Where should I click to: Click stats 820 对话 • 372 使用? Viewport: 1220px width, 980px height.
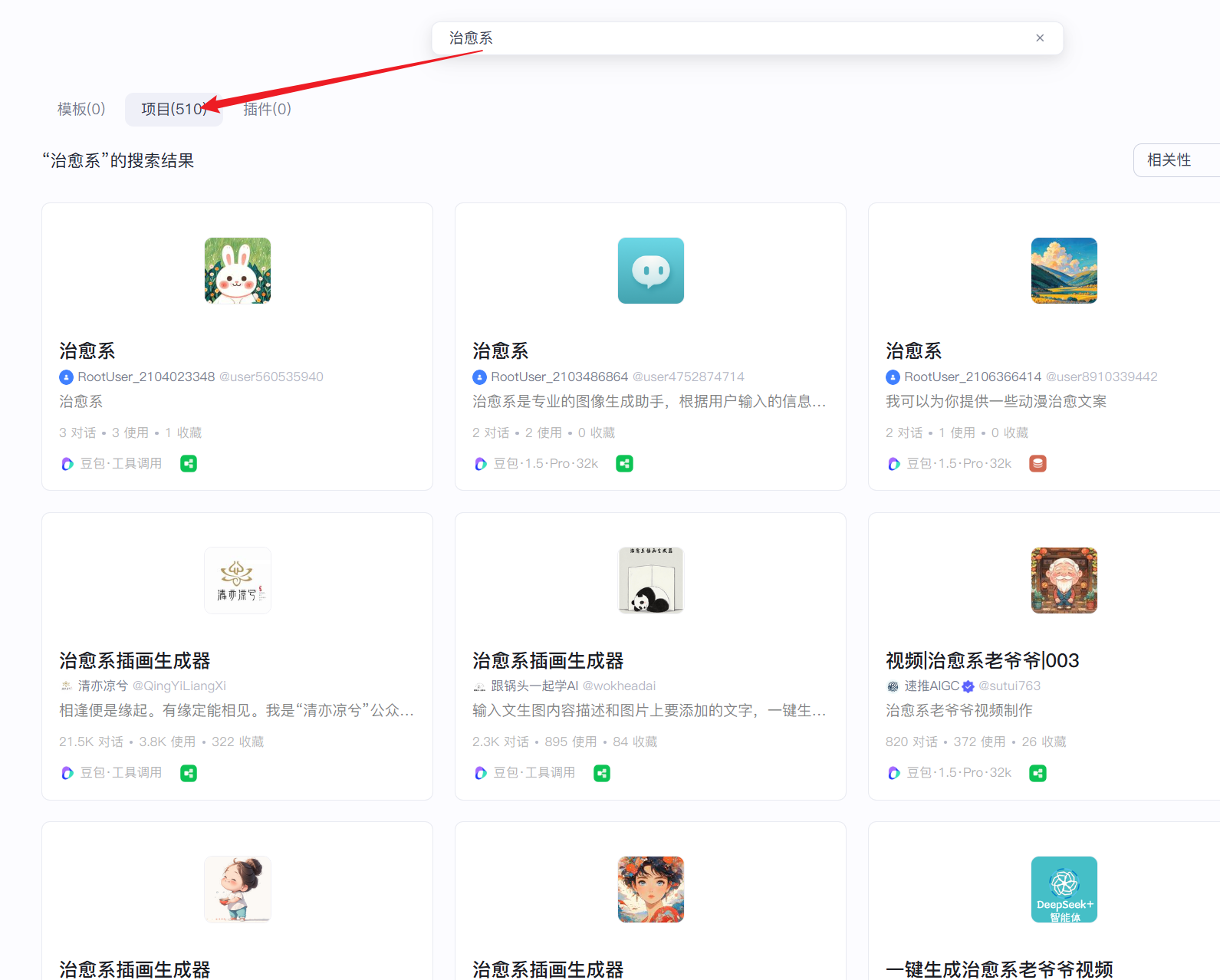pyautogui.click(x=945, y=742)
